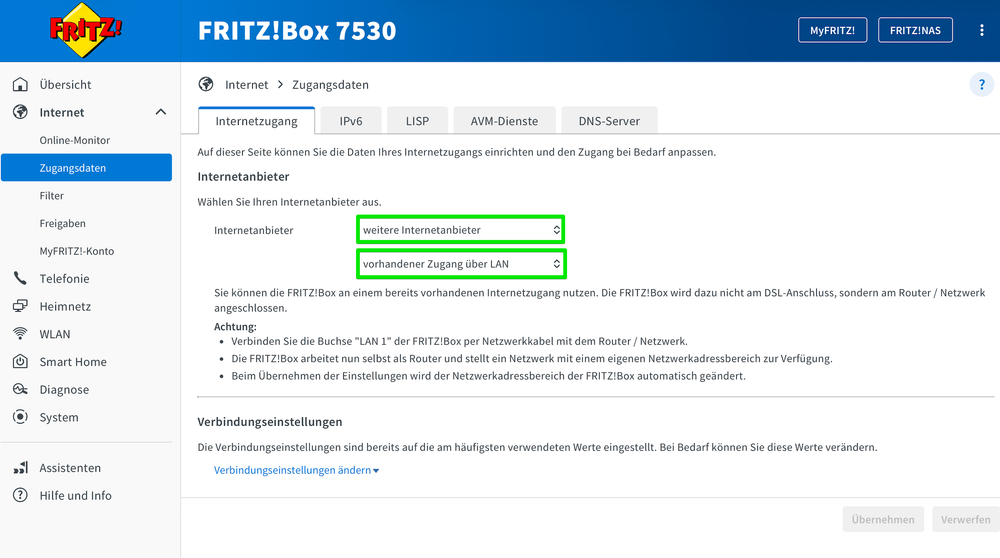Click the globe icon in breadcrumb
This screenshot has width=1000, height=558.
tap(207, 85)
